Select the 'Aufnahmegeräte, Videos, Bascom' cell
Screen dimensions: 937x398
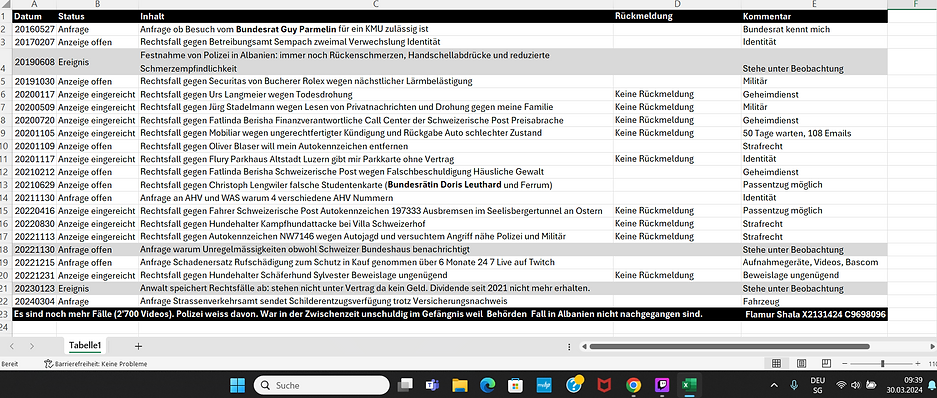[x=814, y=262]
